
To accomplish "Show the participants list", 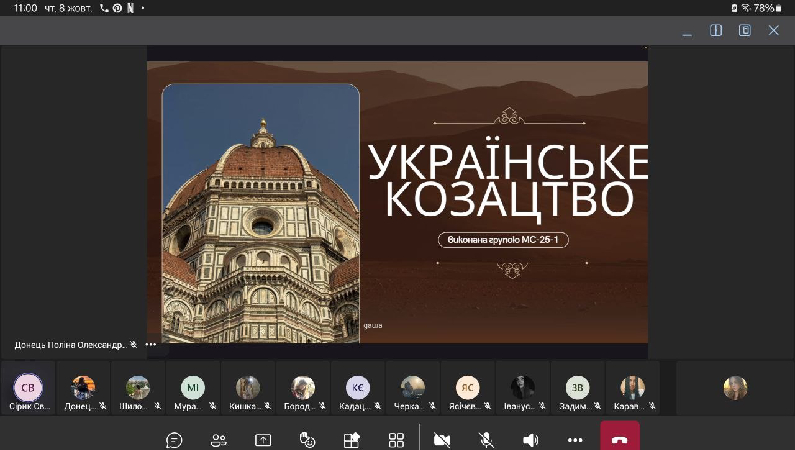I will 219,439.
